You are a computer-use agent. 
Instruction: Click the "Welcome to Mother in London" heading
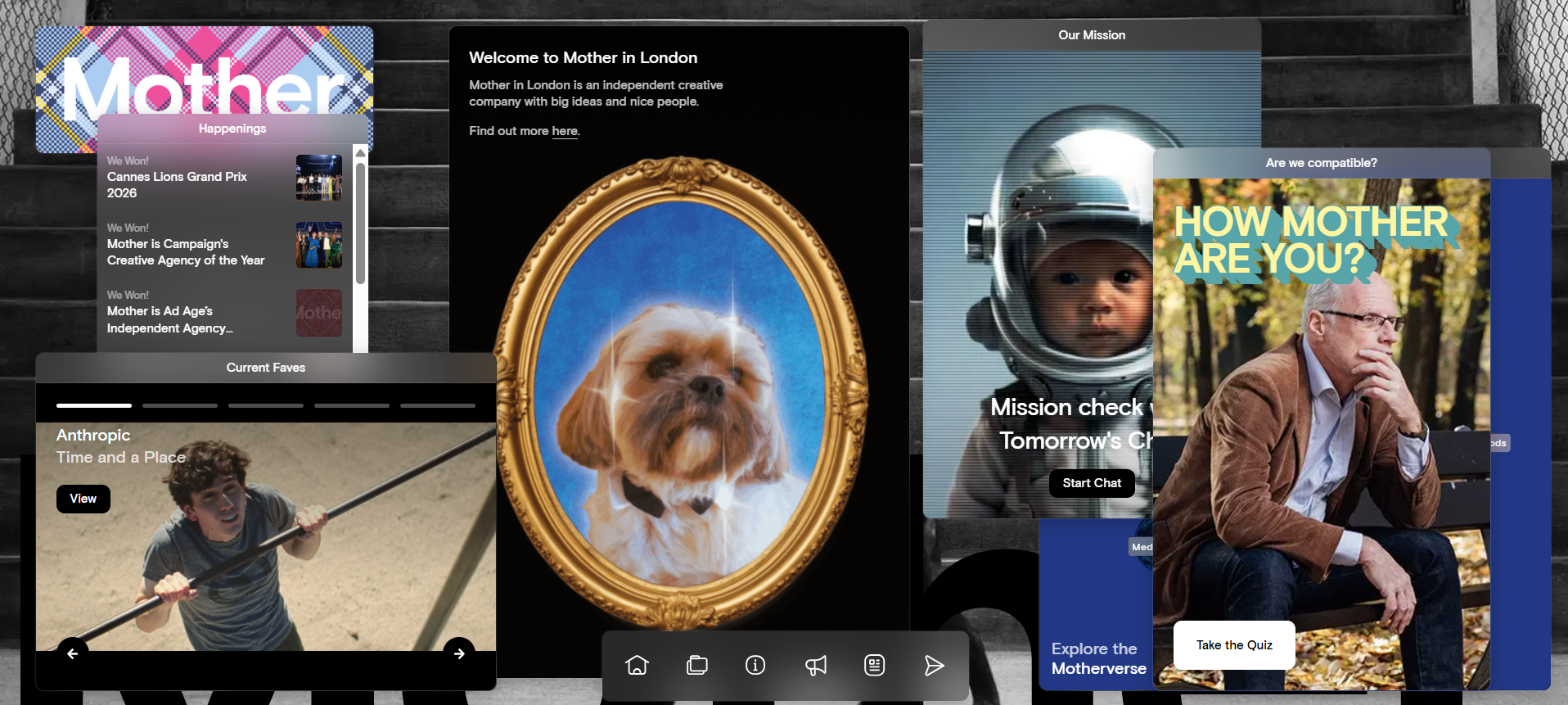click(583, 57)
